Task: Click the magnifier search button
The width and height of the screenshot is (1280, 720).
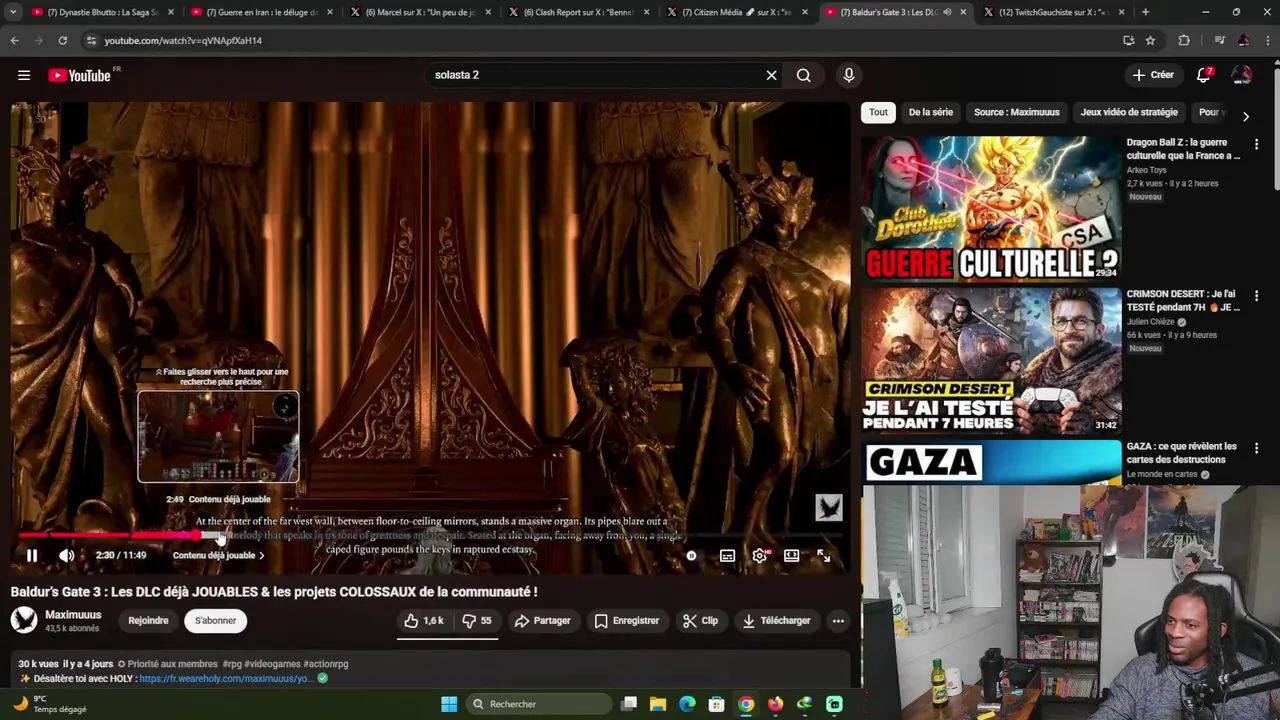Action: [x=803, y=75]
